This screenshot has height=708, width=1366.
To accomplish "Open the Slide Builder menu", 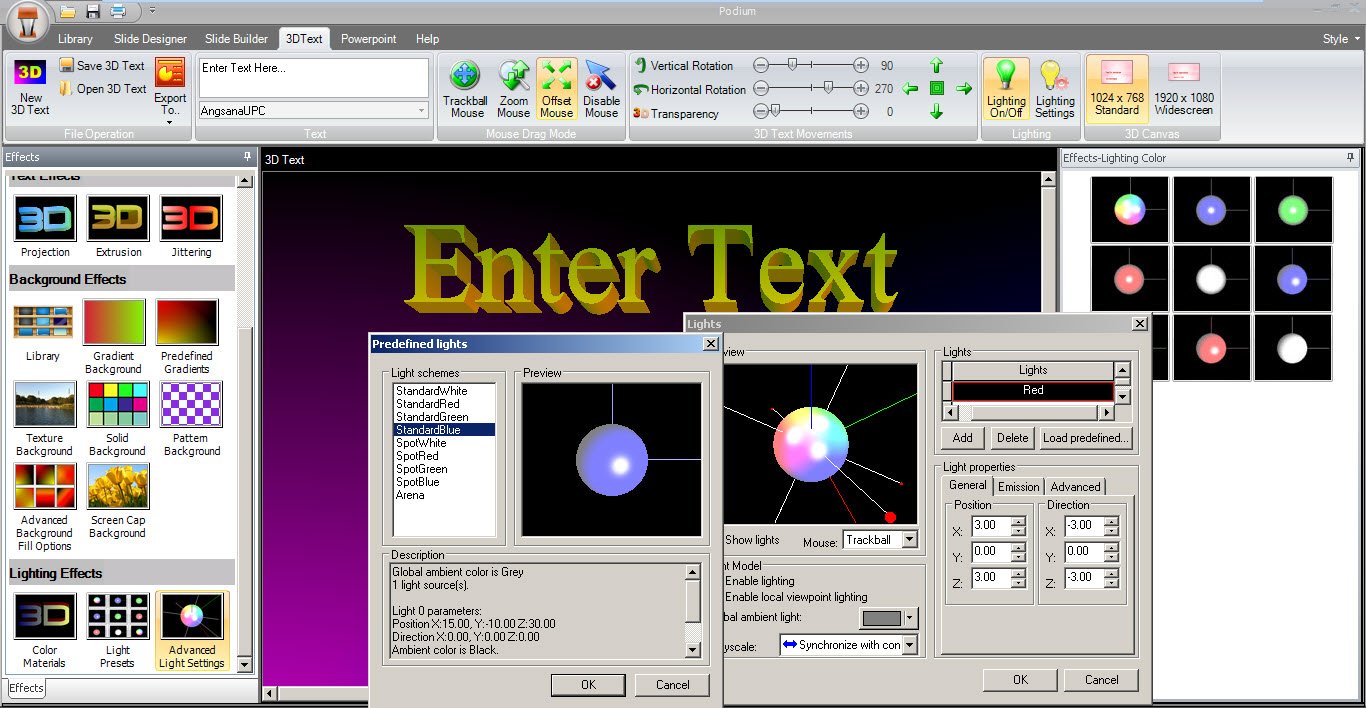I will point(236,39).
